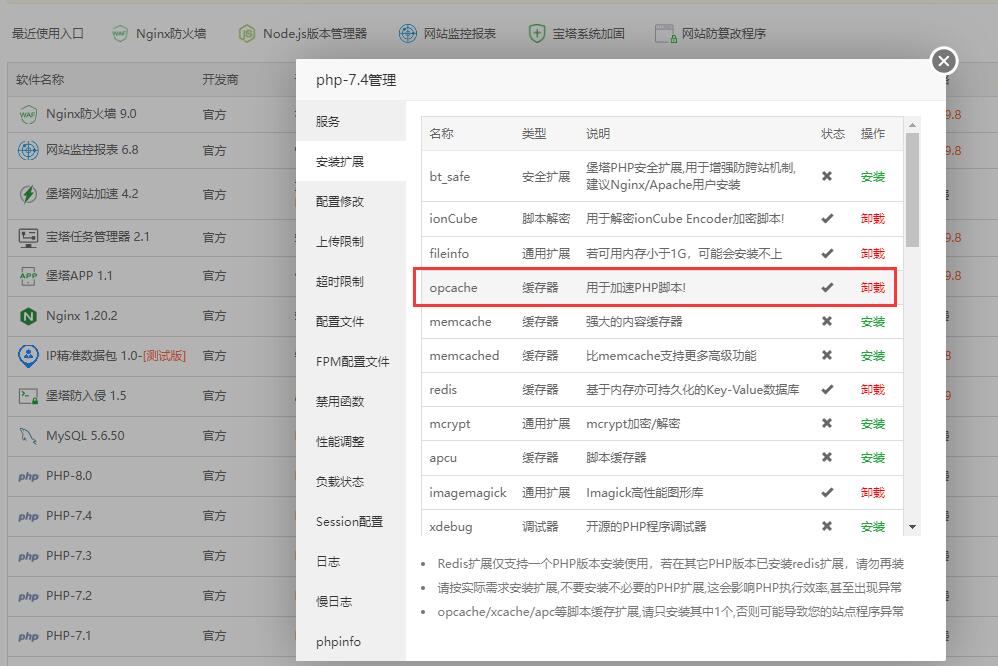Open Nginx防火墙 shortcut icon in top bar
The width and height of the screenshot is (998, 666).
(x=119, y=33)
